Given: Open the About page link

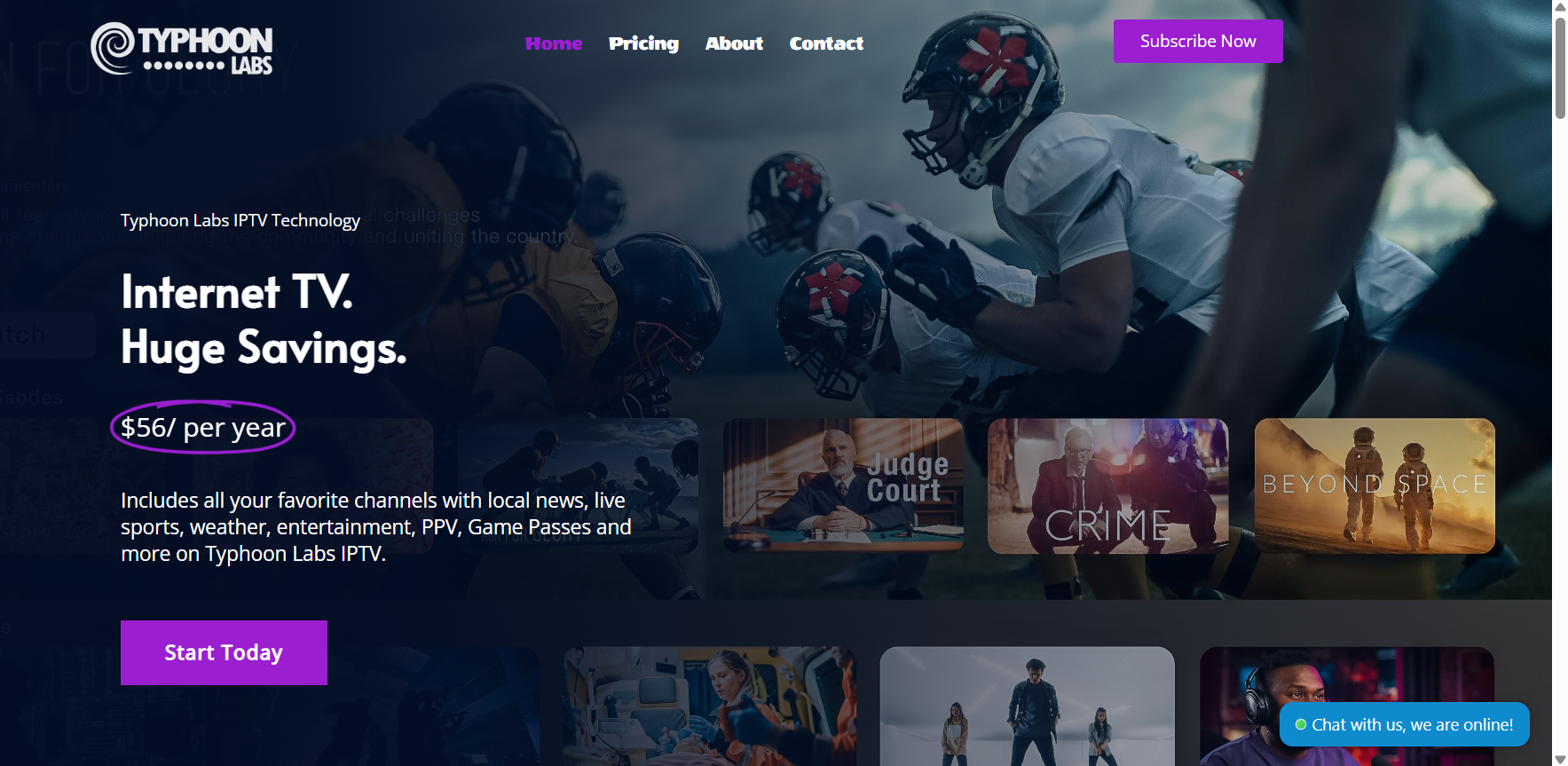Looking at the screenshot, I should click(734, 43).
